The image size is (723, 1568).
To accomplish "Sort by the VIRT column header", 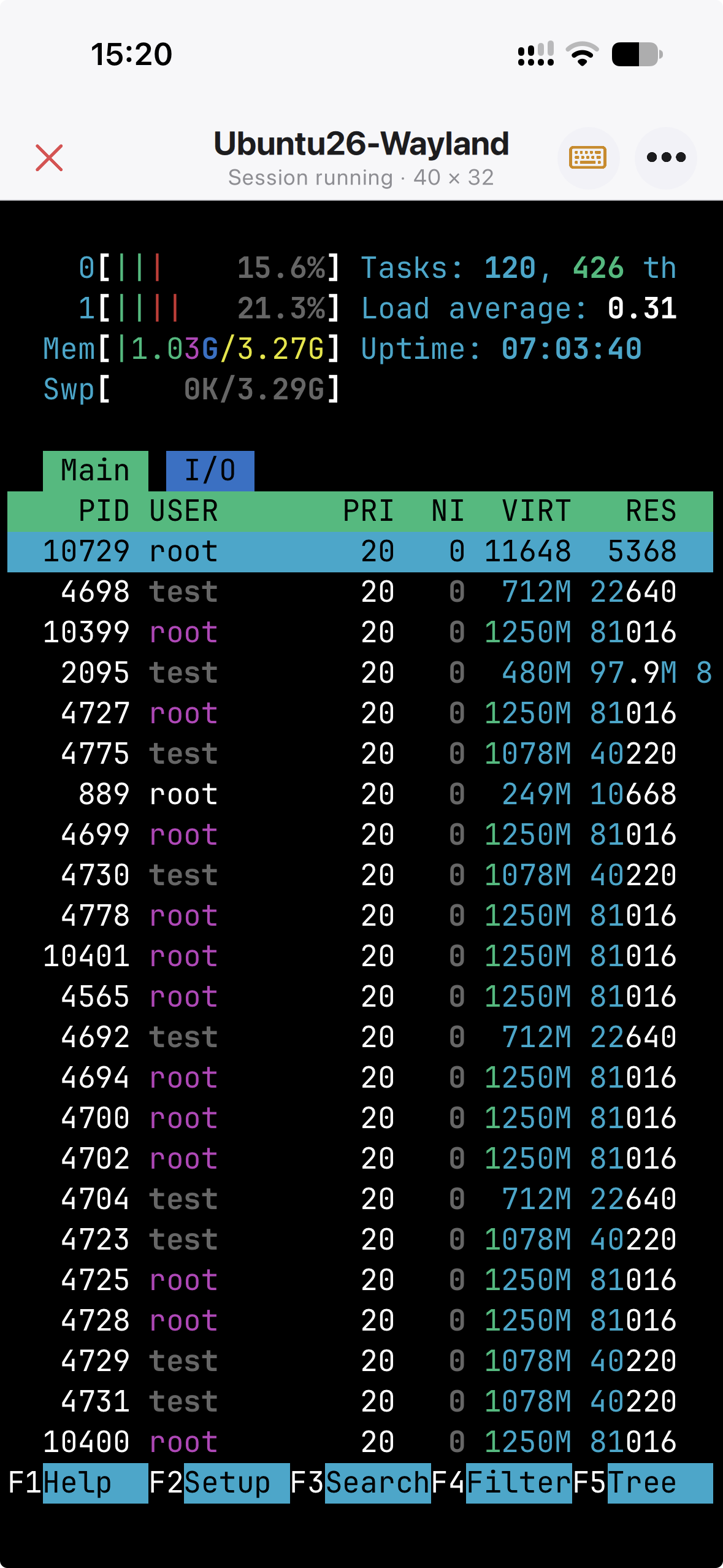I will point(536,511).
